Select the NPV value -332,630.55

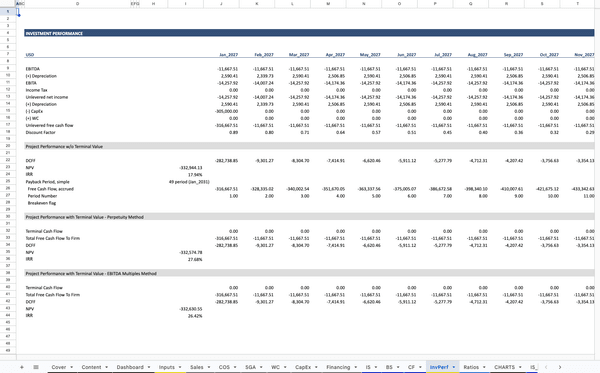tap(191, 309)
